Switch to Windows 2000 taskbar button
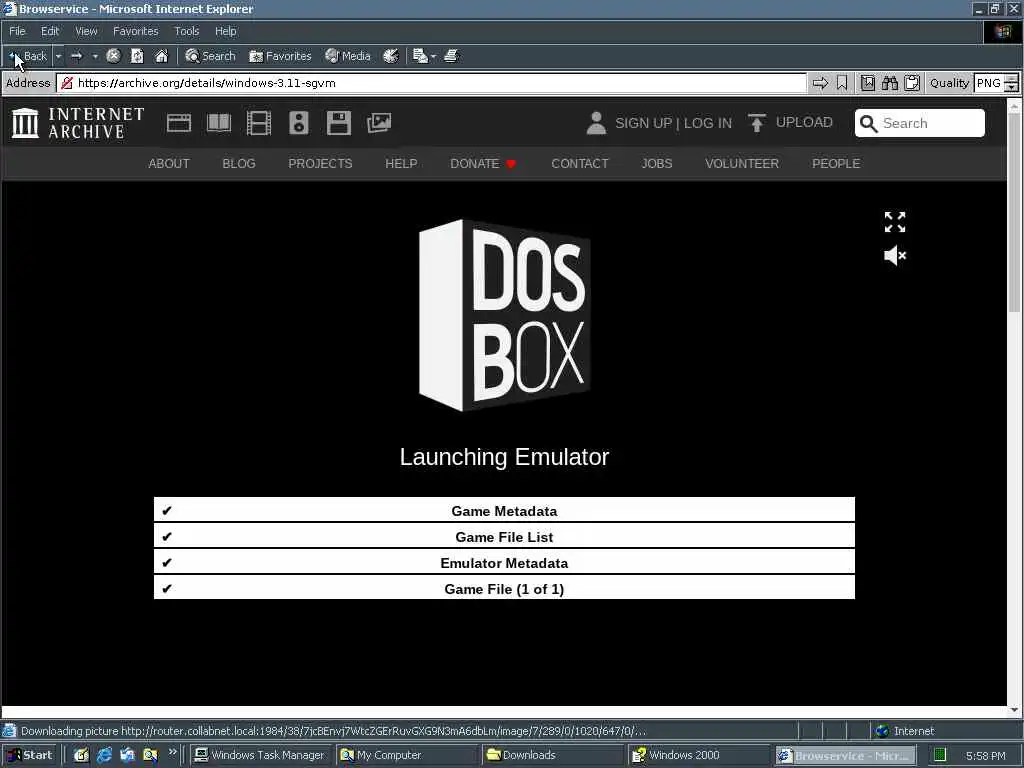1024x768 pixels. [700, 755]
